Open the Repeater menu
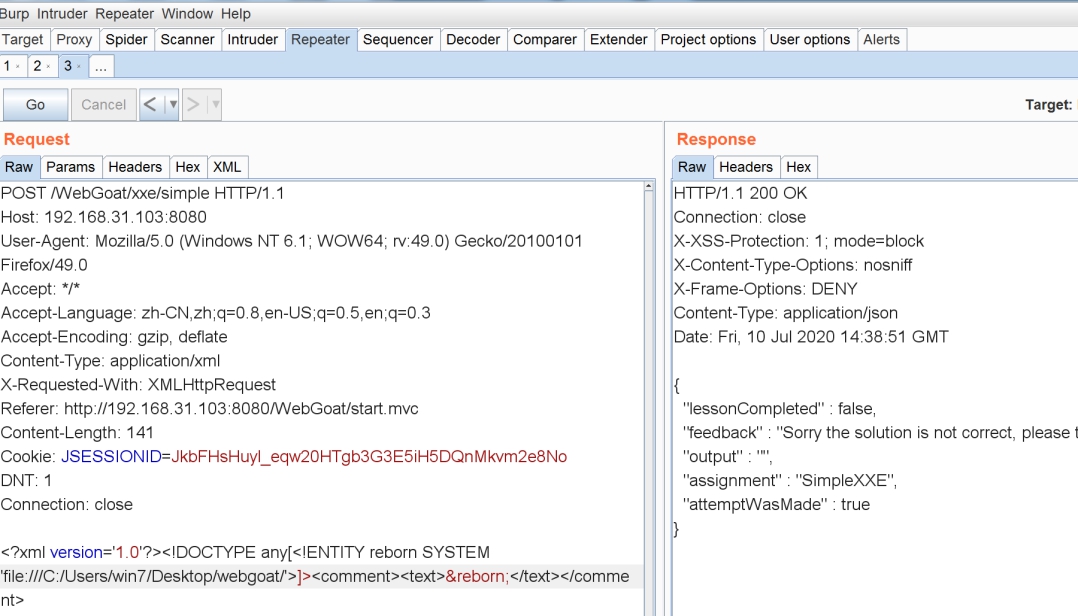 [x=124, y=14]
